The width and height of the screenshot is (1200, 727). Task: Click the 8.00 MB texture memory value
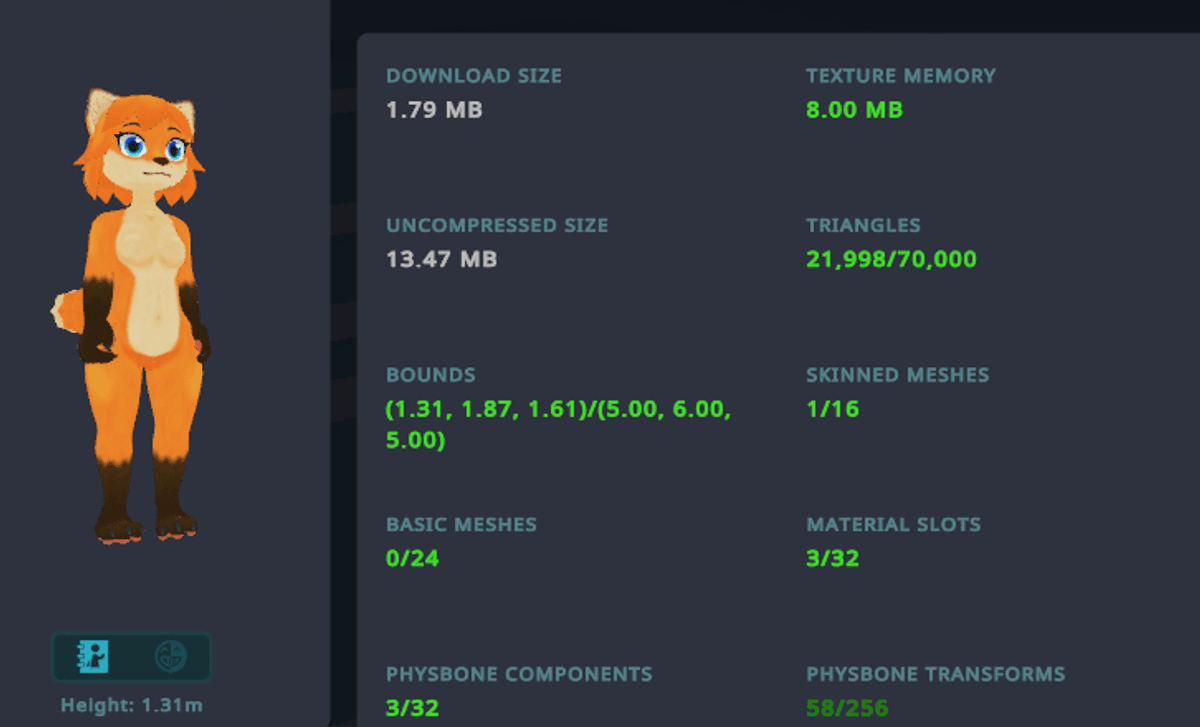(854, 110)
